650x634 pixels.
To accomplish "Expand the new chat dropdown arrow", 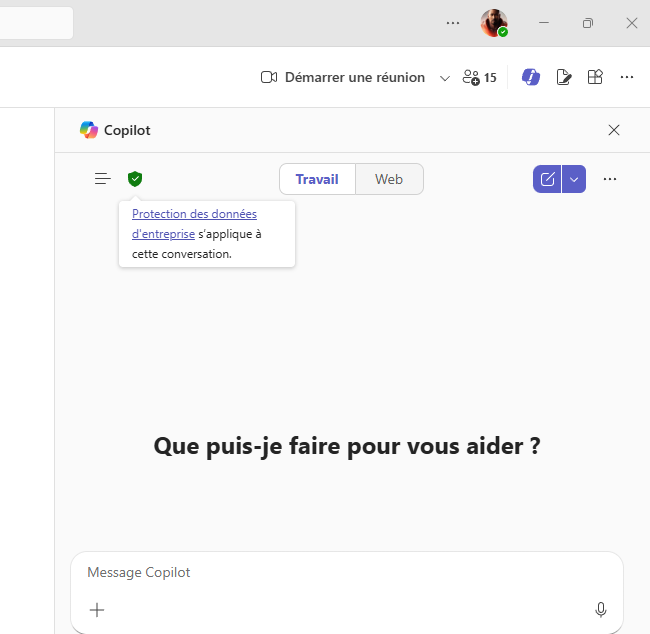I will 574,179.
